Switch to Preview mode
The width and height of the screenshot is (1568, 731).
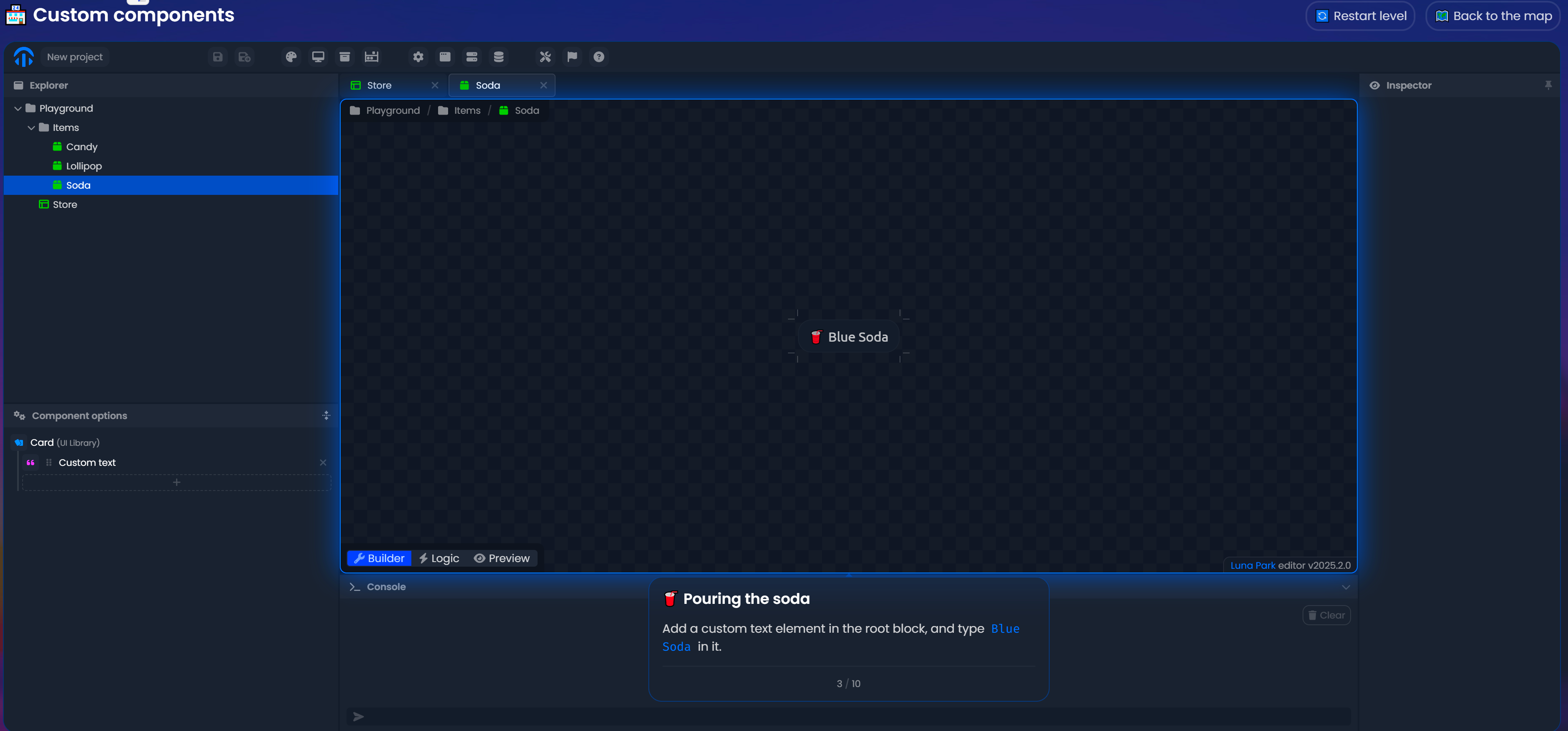502,558
